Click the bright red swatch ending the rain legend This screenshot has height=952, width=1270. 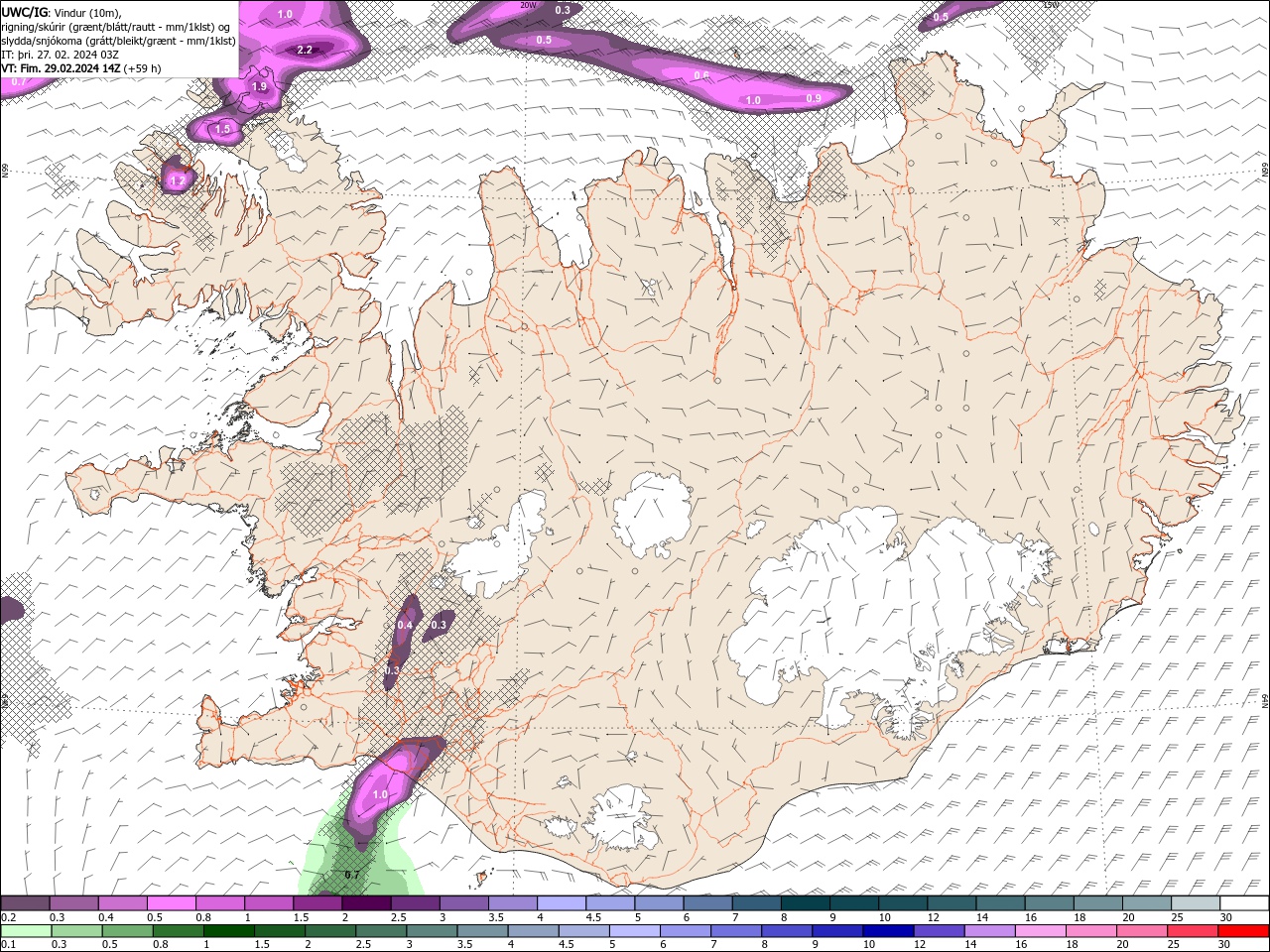[1244, 931]
